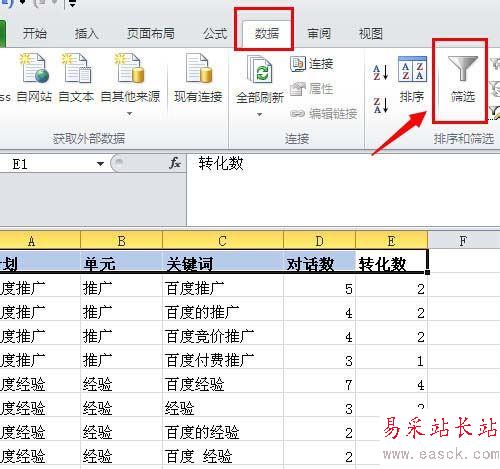500x469 pixels.
Task: Click Properties (属性) in Connections group
Action: pyautogui.click(x=311, y=89)
